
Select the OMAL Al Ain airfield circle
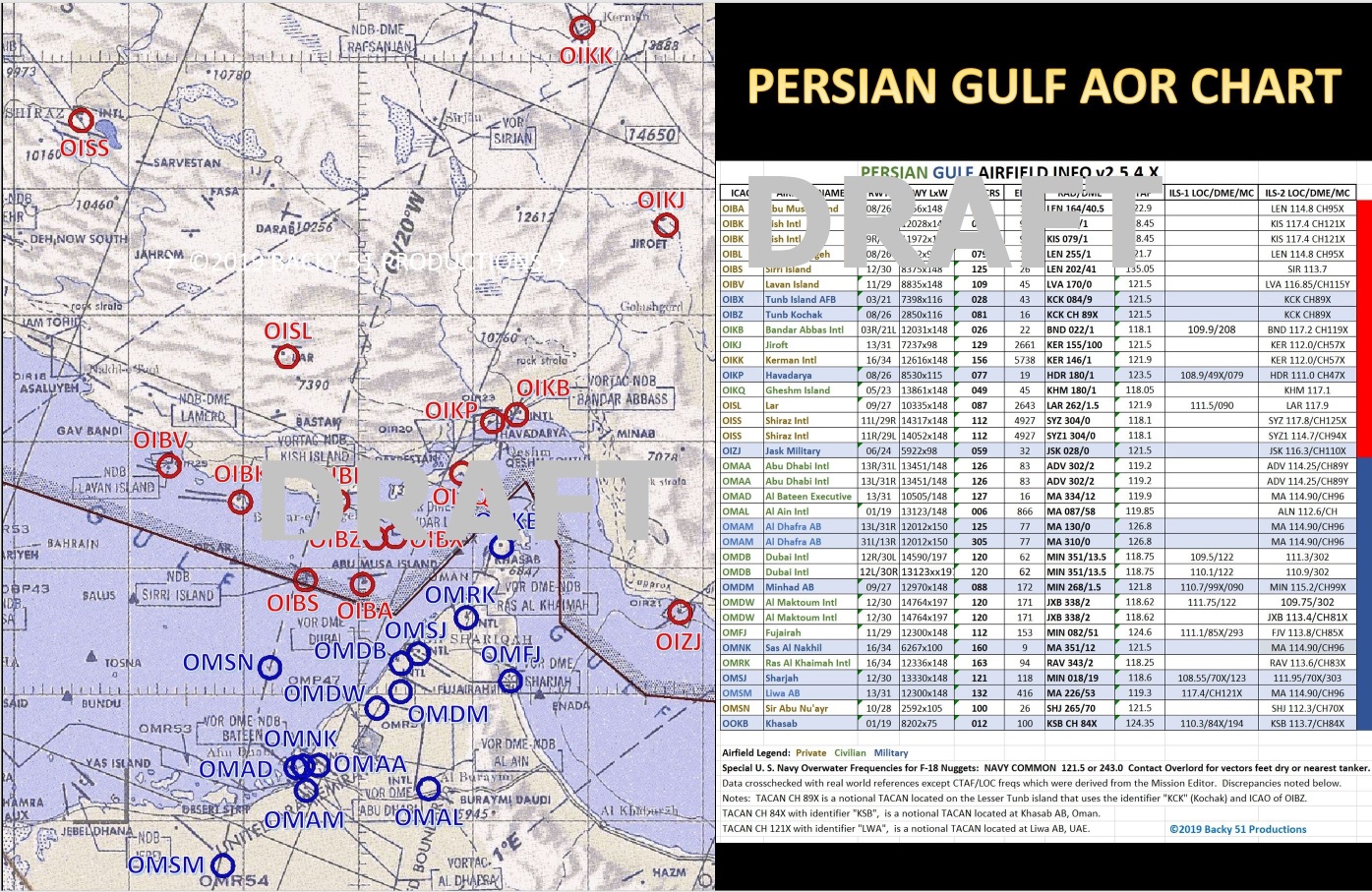[428, 789]
